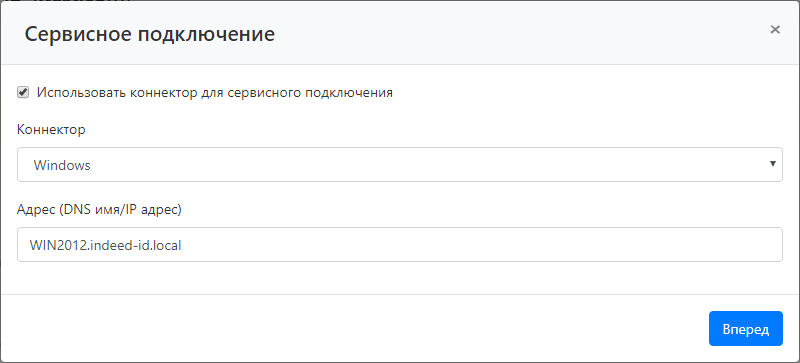Viewport: 800px width, 363px height.
Task: Click the Коннектор field label
Action: 52,130
